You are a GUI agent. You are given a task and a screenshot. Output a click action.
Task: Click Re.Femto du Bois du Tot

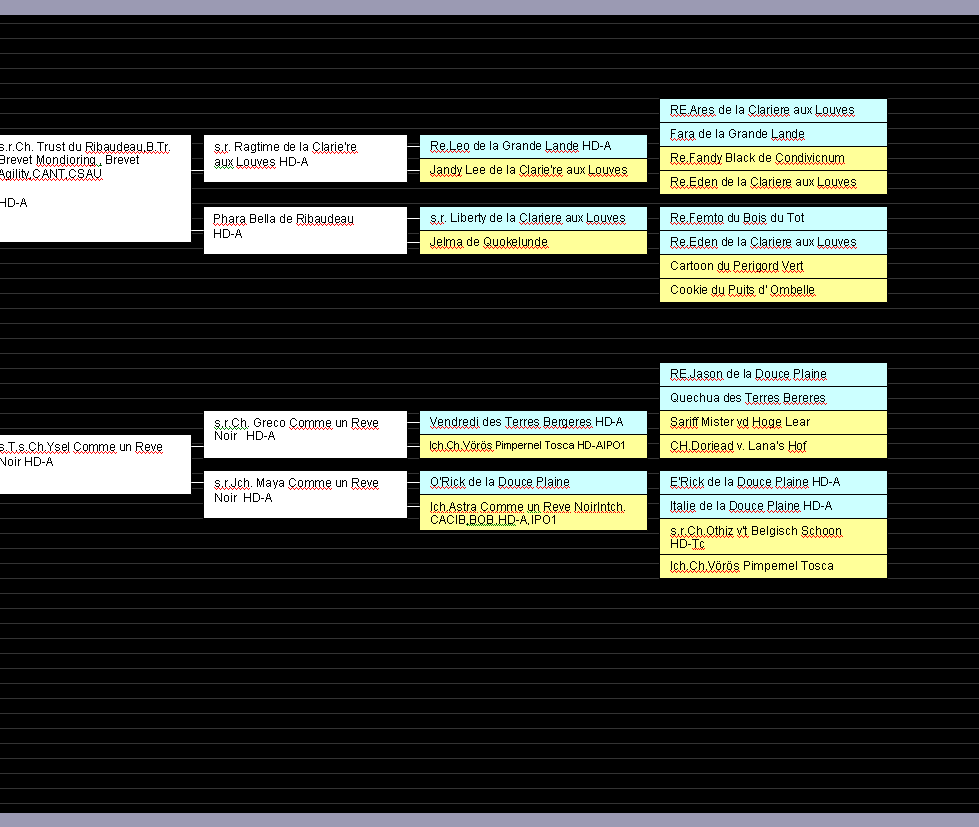click(x=773, y=218)
